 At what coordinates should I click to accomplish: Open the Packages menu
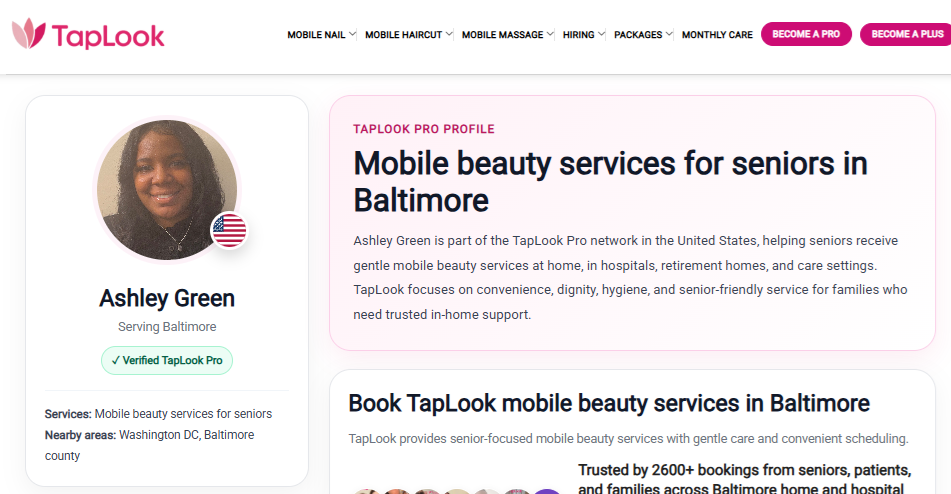tap(638, 35)
